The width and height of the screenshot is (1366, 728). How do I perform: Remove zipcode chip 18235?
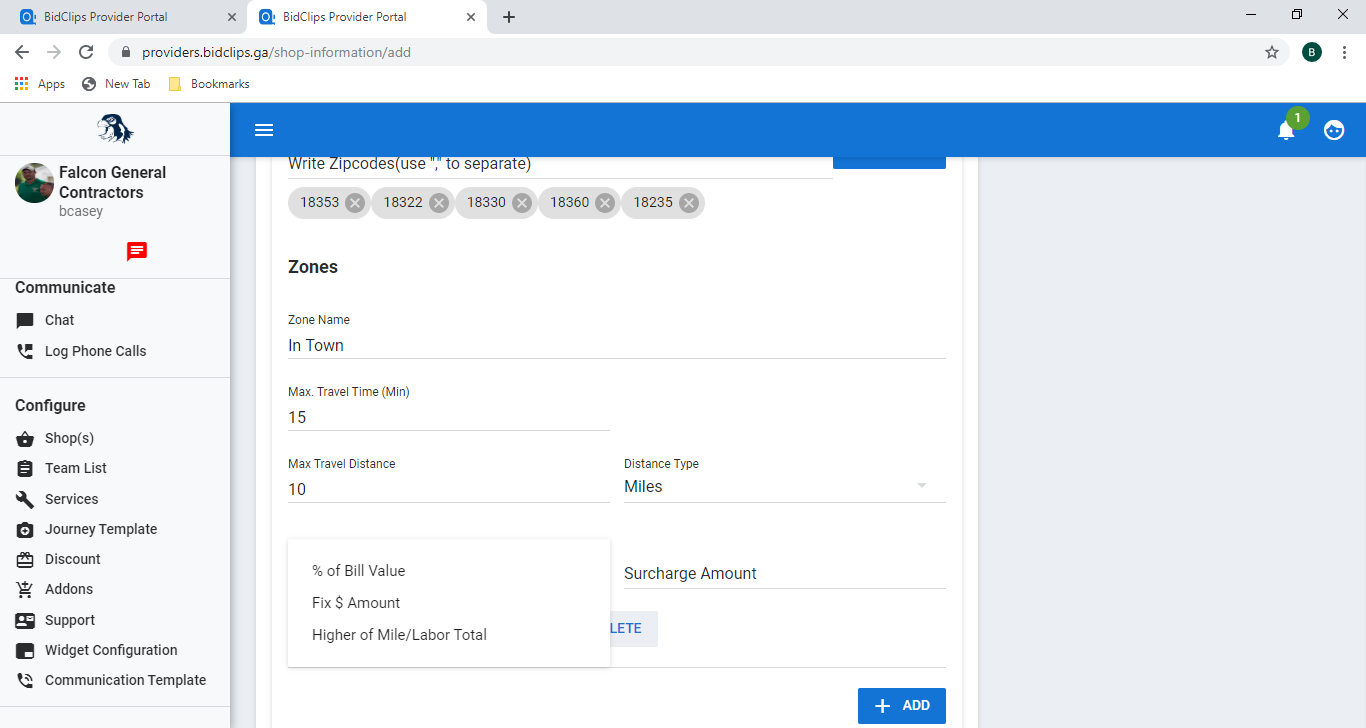pyautogui.click(x=688, y=203)
